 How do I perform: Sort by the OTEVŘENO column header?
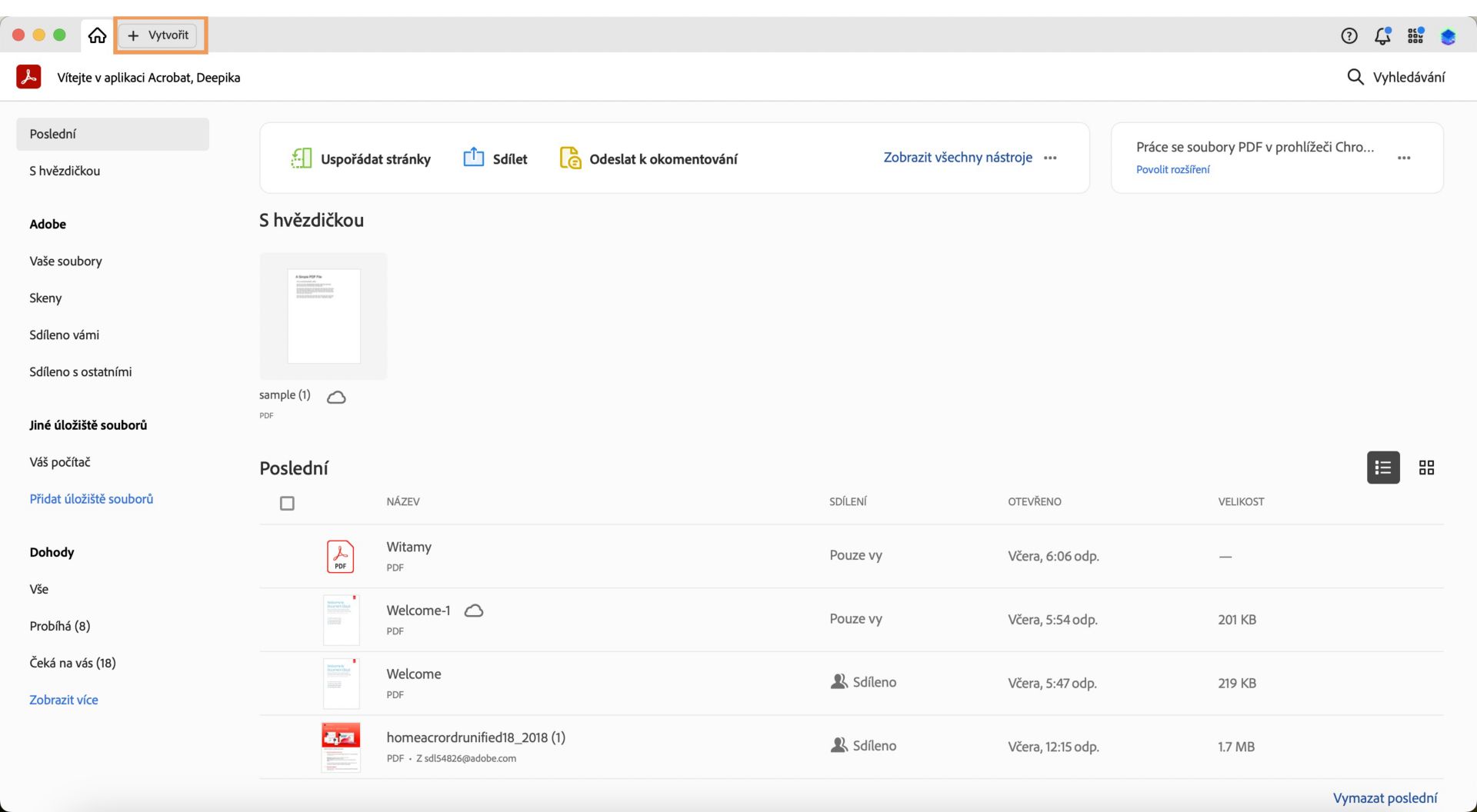click(x=1035, y=502)
